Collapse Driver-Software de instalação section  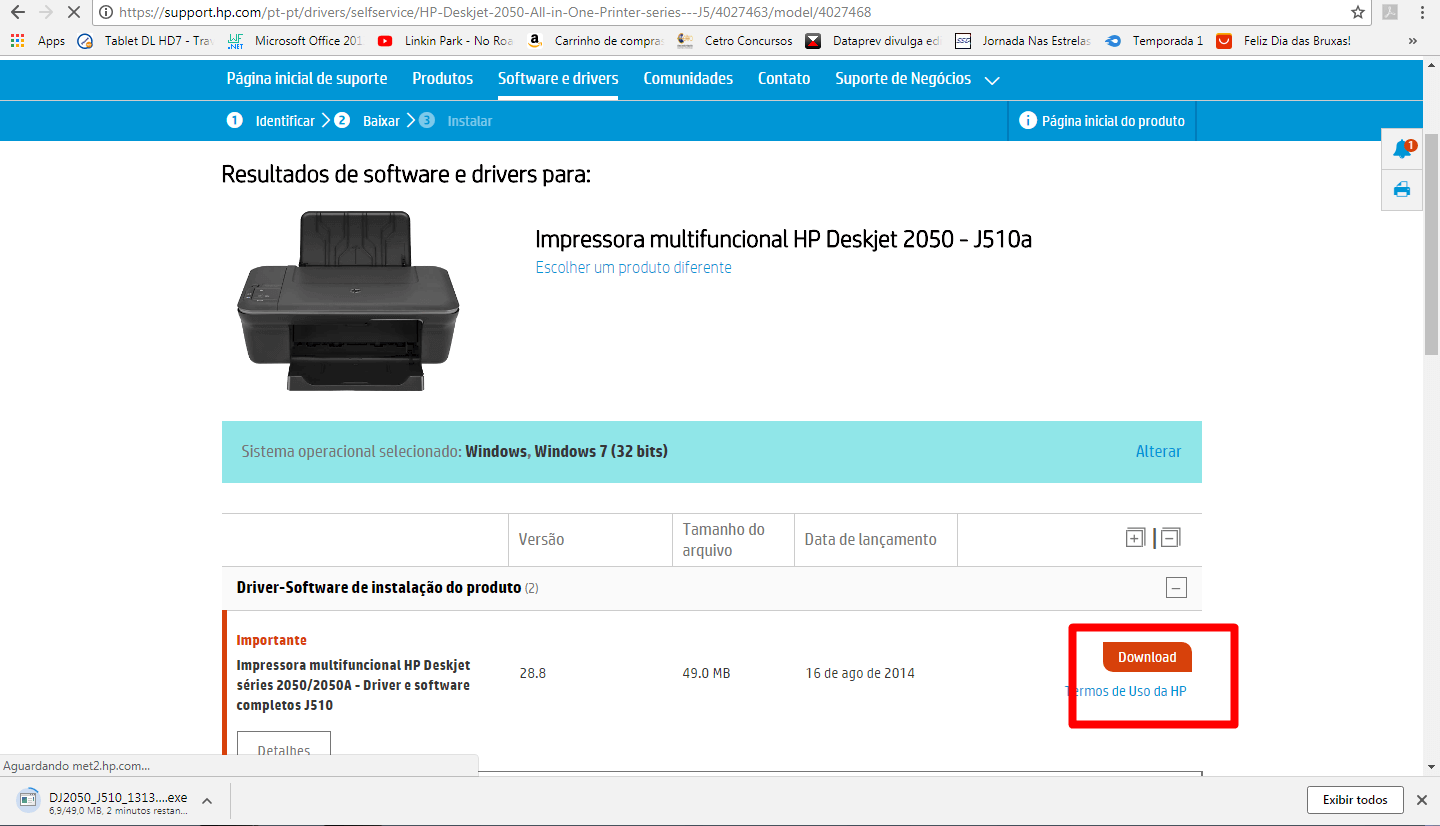click(x=1177, y=588)
